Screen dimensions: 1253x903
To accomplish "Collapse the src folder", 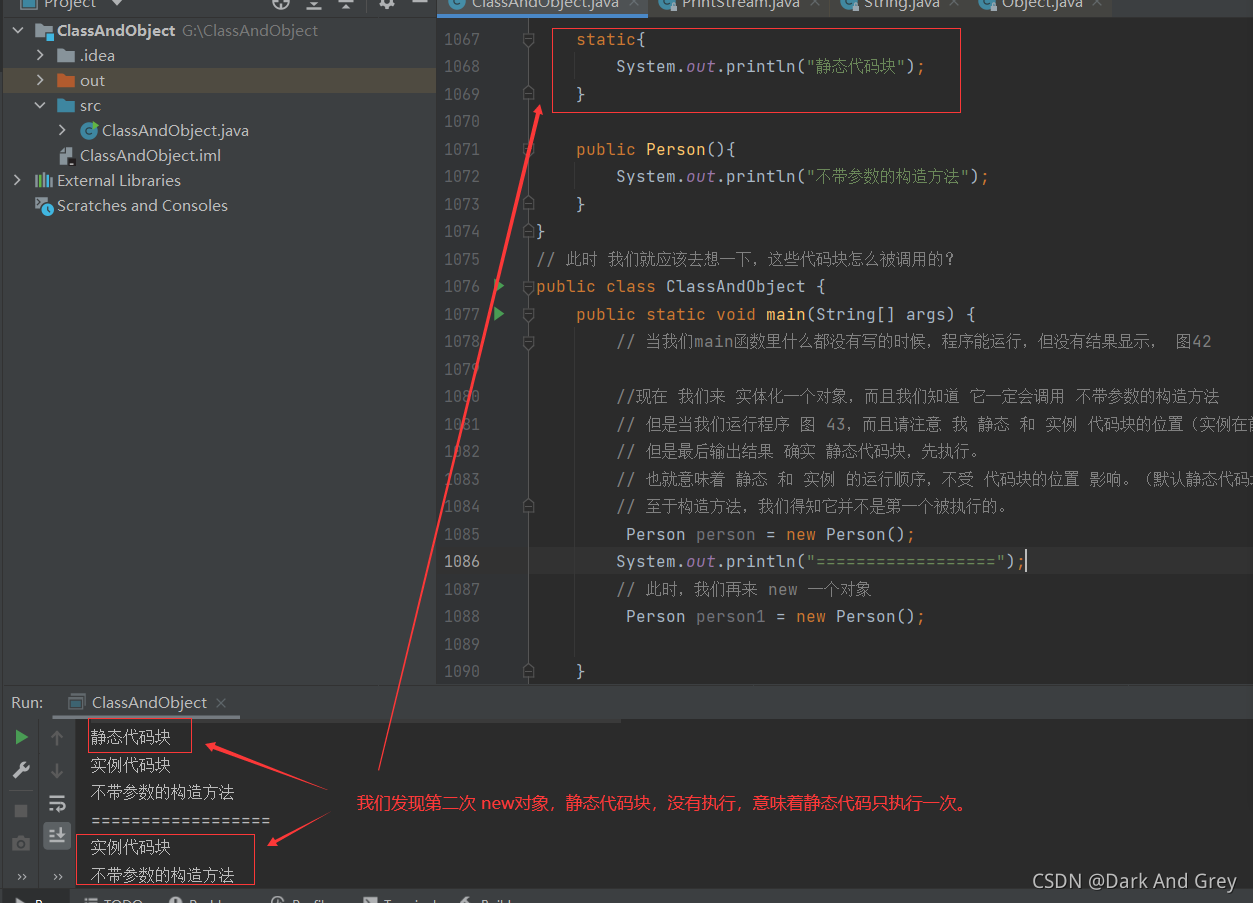I will point(40,106).
